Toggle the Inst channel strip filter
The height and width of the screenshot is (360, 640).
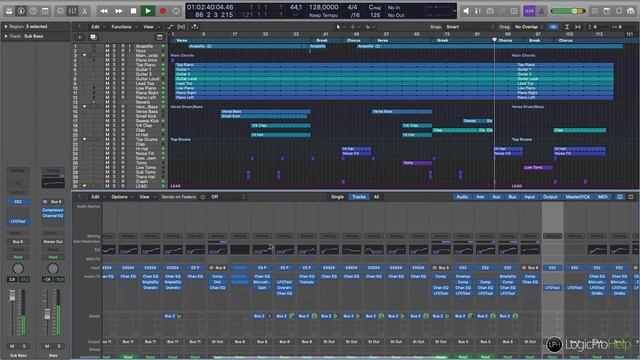coord(480,197)
